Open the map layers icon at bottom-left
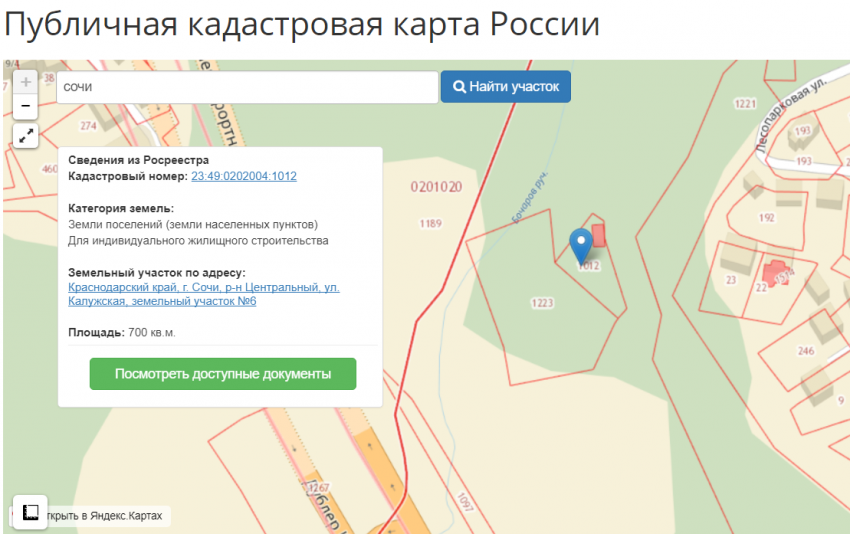 point(30,512)
